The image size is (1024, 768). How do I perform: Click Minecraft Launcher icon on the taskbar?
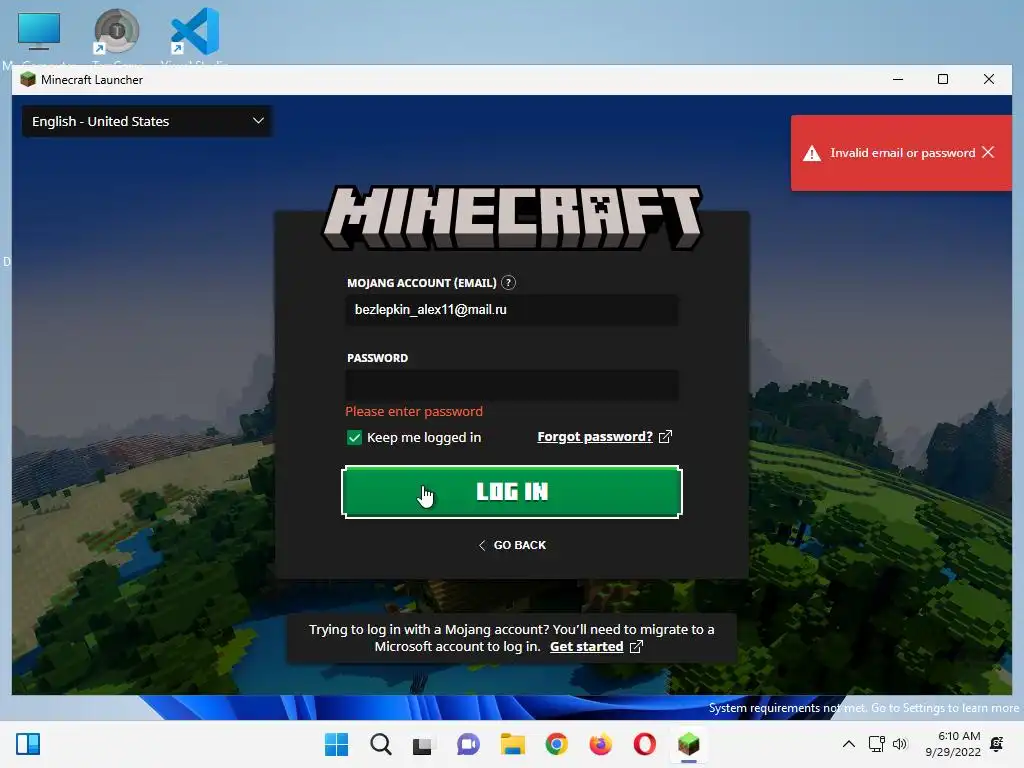[x=688, y=744]
